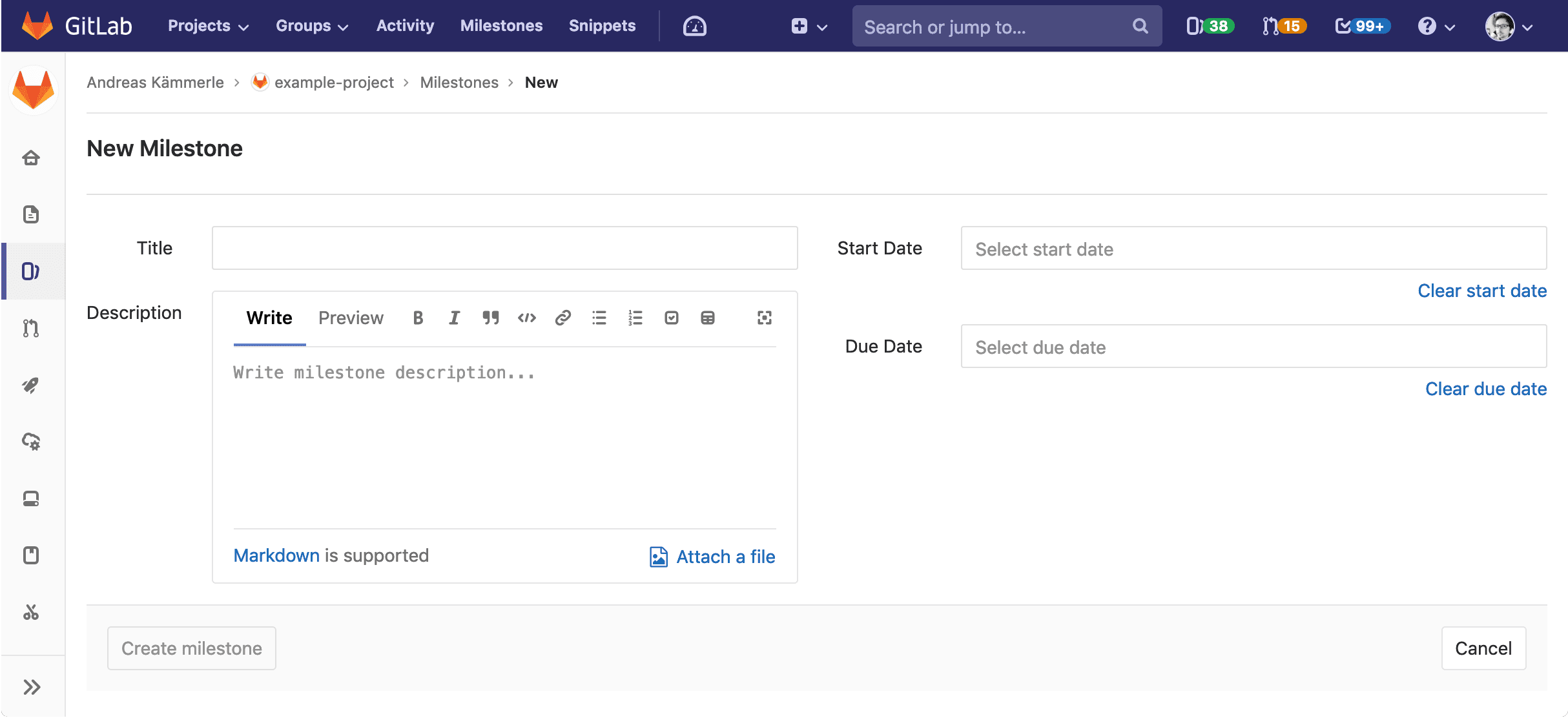Clear the selected start date
This screenshot has width=1568, height=718.
(x=1481, y=291)
